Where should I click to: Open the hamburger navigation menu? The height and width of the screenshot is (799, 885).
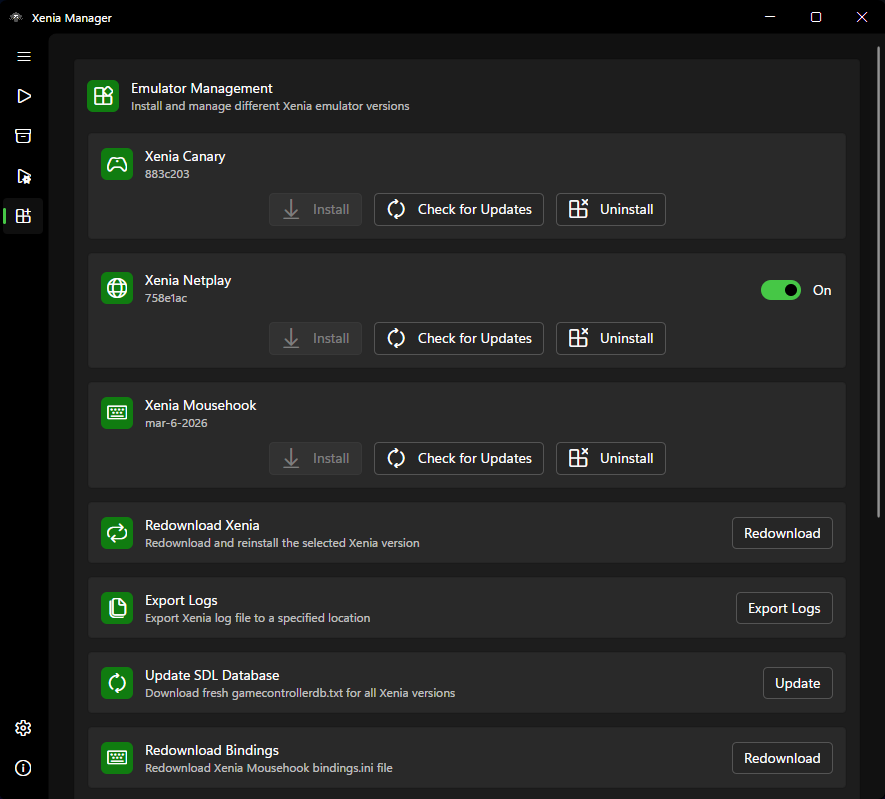point(24,56)
